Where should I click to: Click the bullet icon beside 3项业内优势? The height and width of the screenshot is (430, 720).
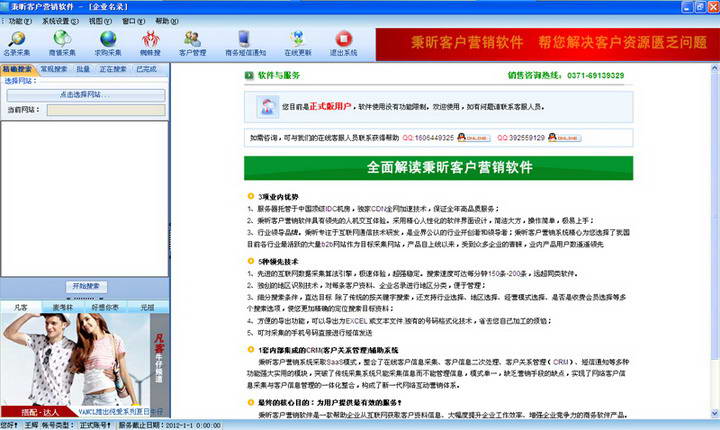point(250,197)
